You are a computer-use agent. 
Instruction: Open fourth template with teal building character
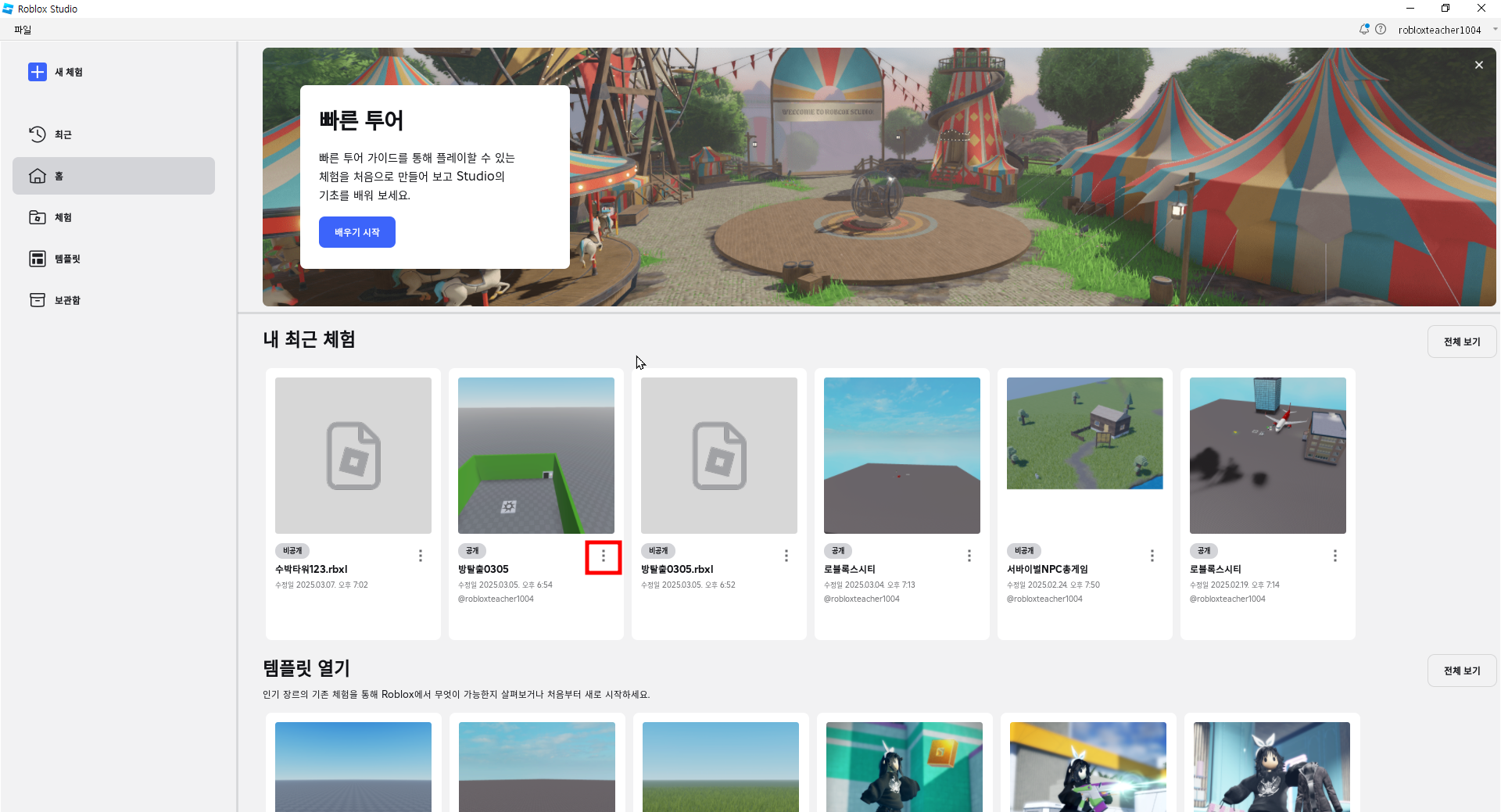905,767
